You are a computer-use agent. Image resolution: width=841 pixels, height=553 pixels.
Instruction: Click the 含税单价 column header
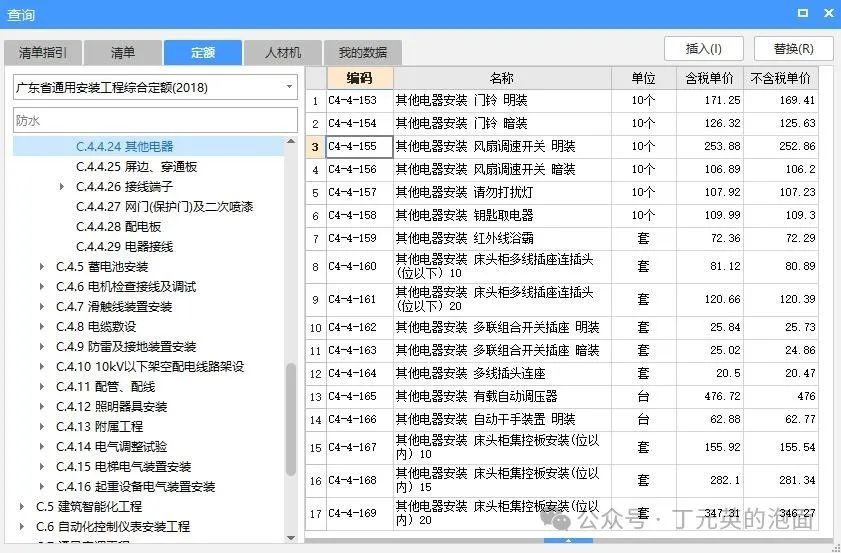[710, 78]
